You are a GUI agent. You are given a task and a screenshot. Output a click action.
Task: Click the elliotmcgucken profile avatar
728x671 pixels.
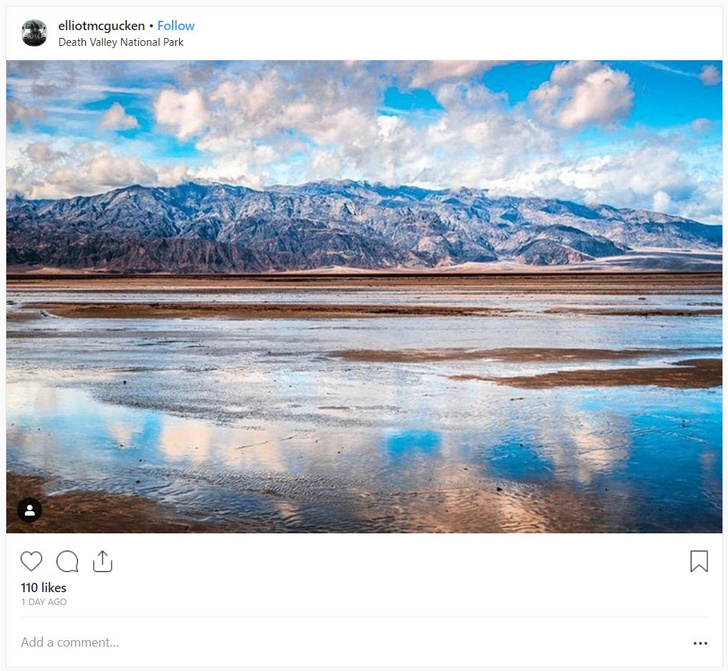34,33
